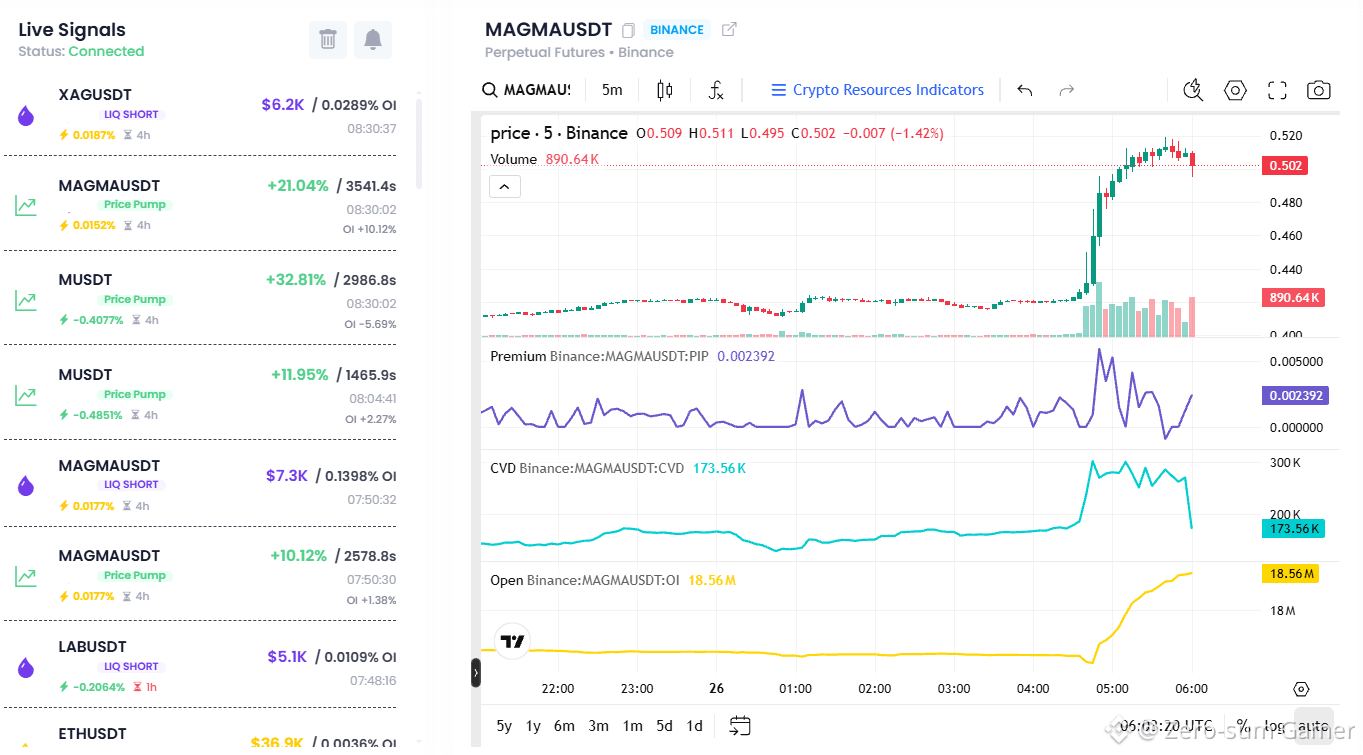Open MAGMAUSDT in external link

[x=729, y=30]
